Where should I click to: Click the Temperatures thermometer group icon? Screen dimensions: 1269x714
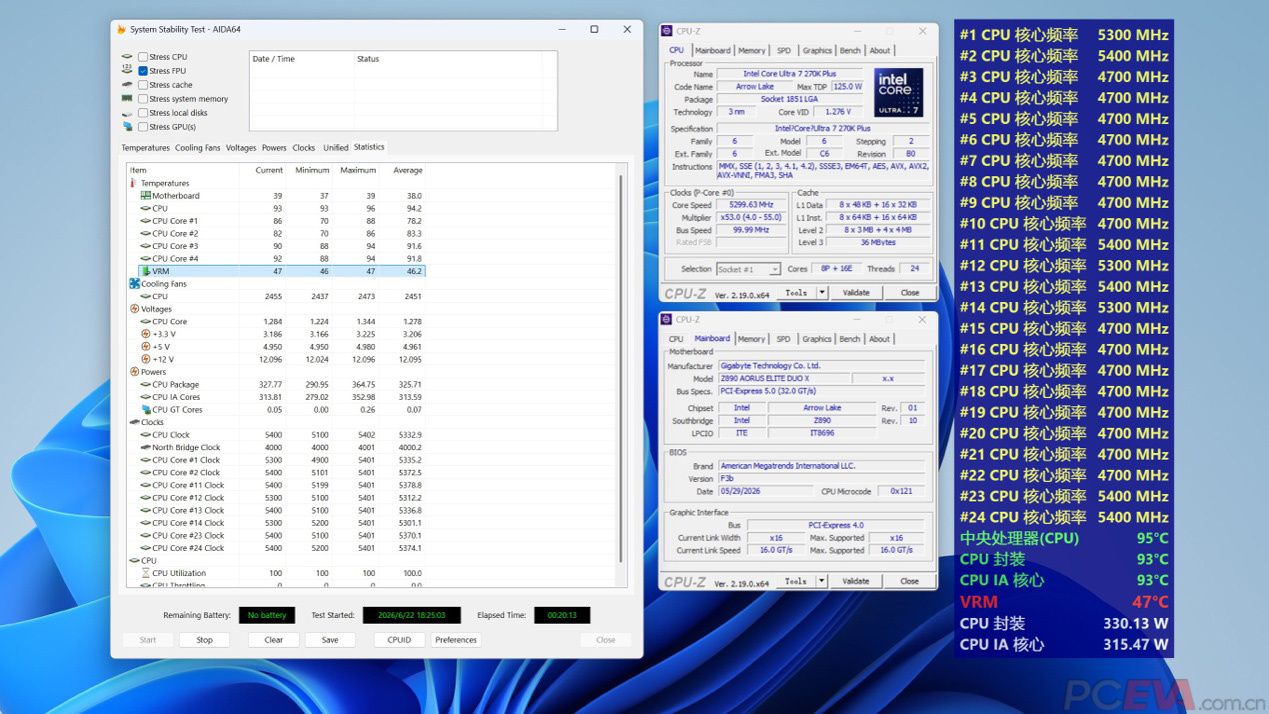(x=134, y=183)
